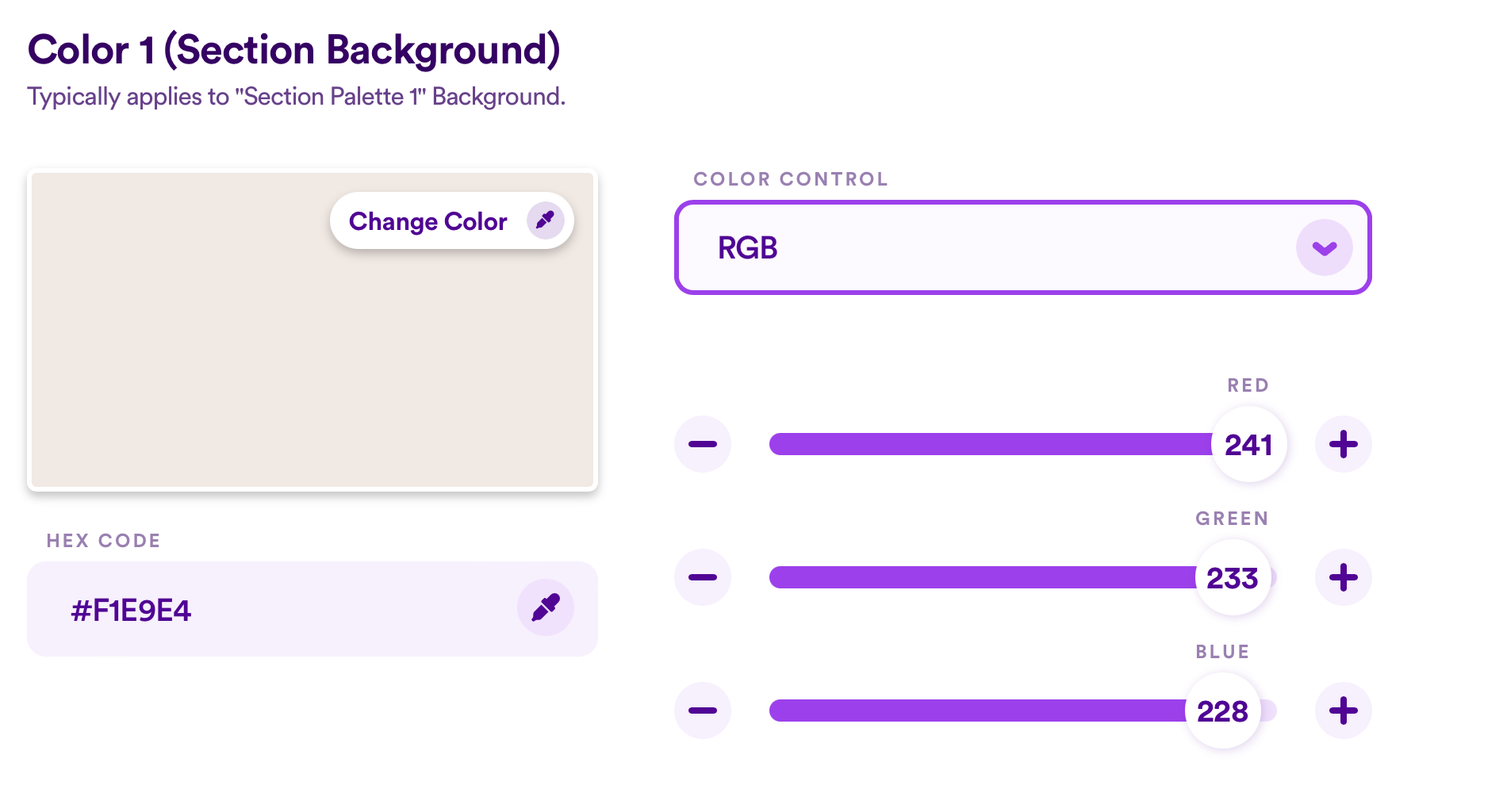Open the RGB color control dropdown
The image size is (1507, 812).
point(1022,247)
